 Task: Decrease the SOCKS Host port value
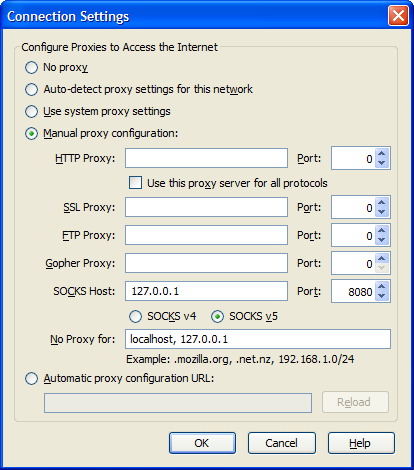(382, 296)
